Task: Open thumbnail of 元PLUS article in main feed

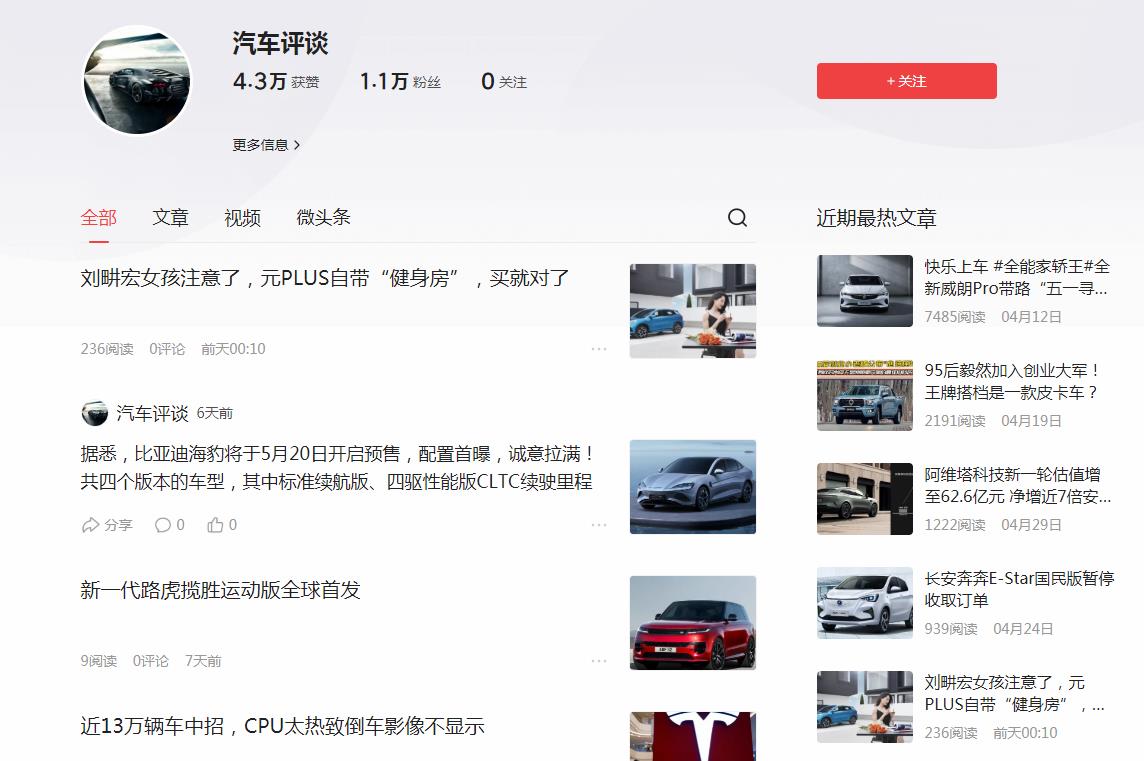Action: (692, 311)
